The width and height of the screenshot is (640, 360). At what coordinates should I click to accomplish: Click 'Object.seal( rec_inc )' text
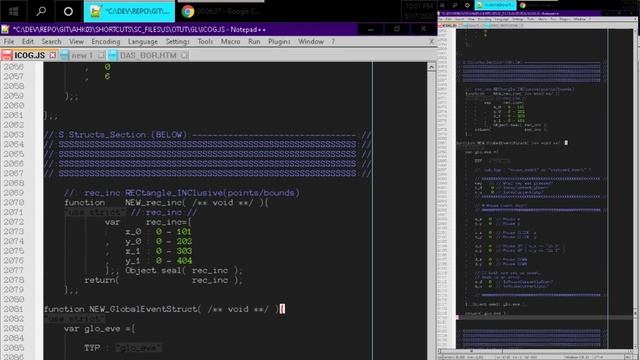click(x=181, y=270)
